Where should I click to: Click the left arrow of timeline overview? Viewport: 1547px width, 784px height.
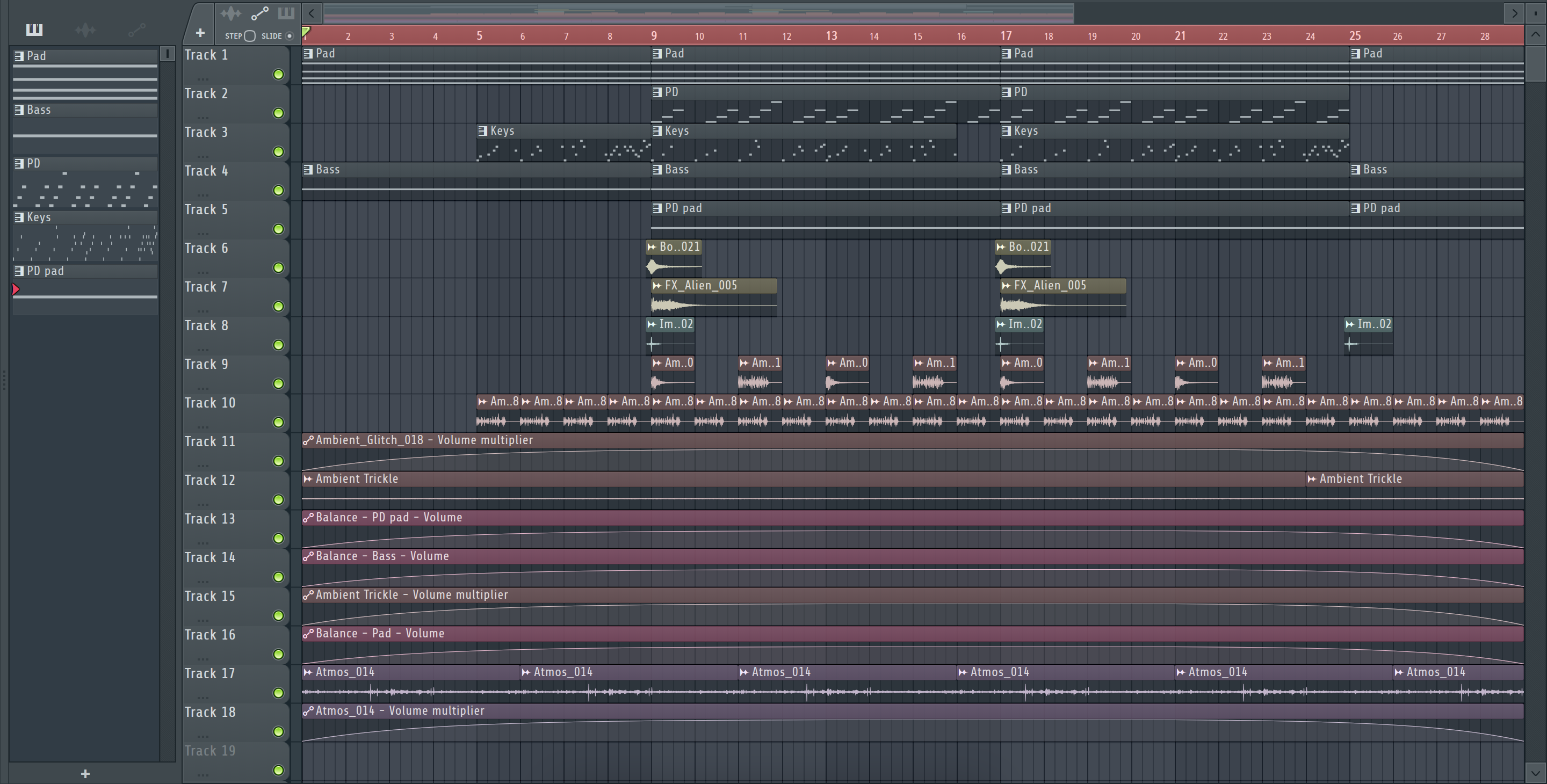pyautogui.click(x=311, y=13)
